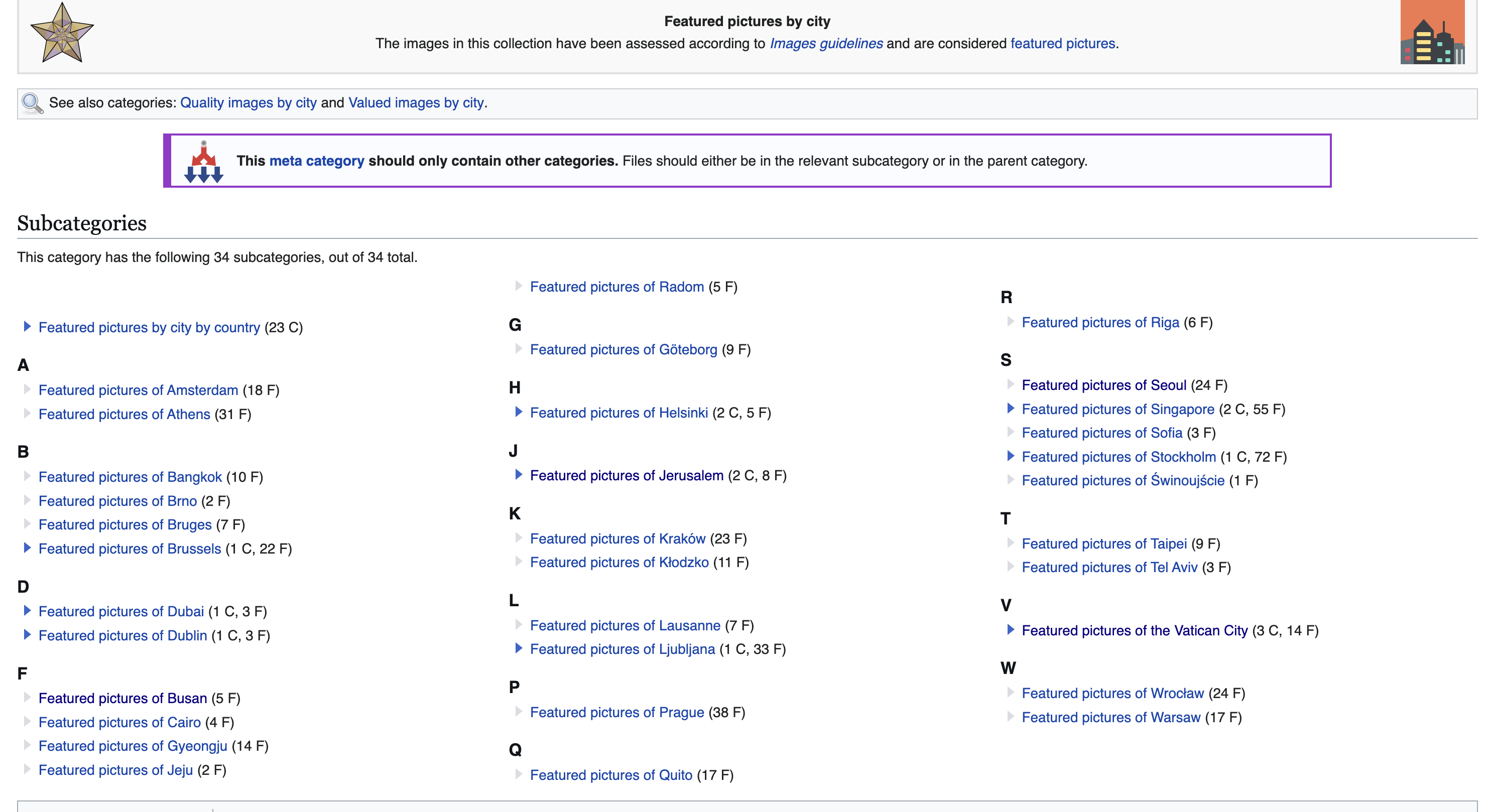Viewport: 1486px width, 812px height.
Task: Expand the Stockholm subcategory arrow
Action: [1010, 456]
